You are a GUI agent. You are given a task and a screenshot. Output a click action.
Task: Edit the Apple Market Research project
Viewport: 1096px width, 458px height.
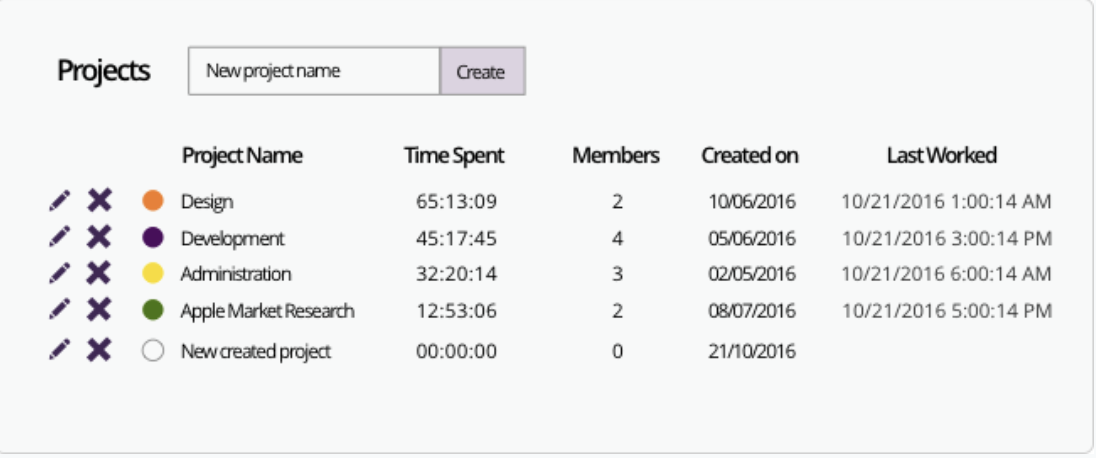point(60,310)
